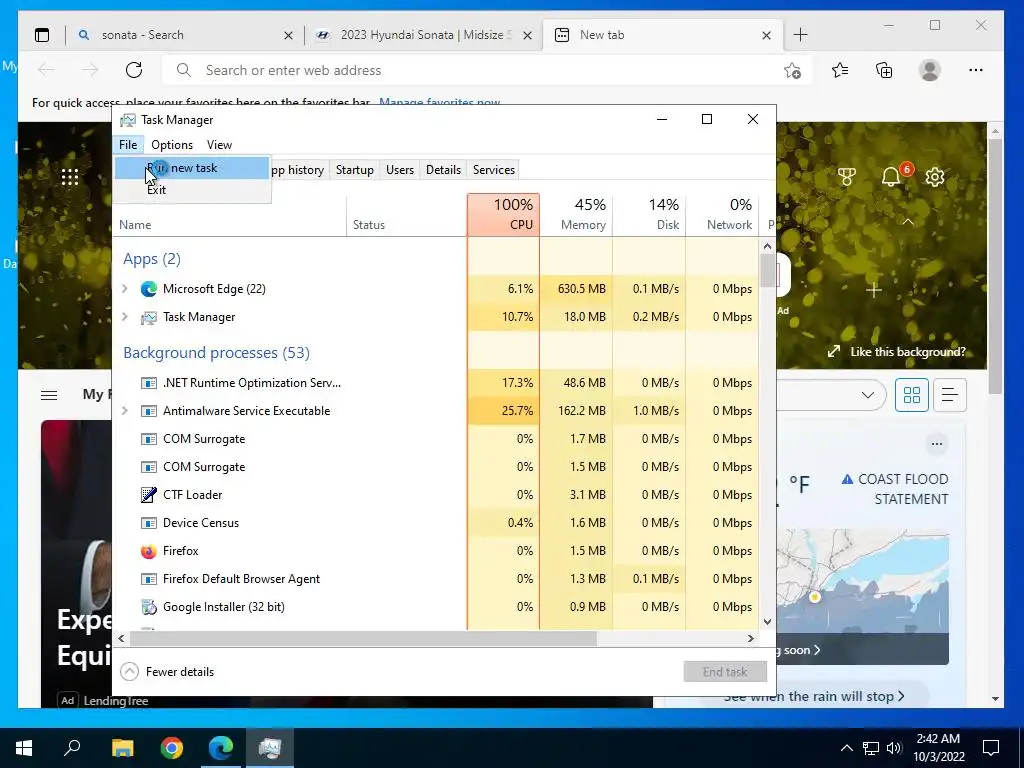Image resolution: width=1024 pixels, height=768 pixels.
Task: Click Task Manager vertical scrollbar thumb
Action: (767, 270)
